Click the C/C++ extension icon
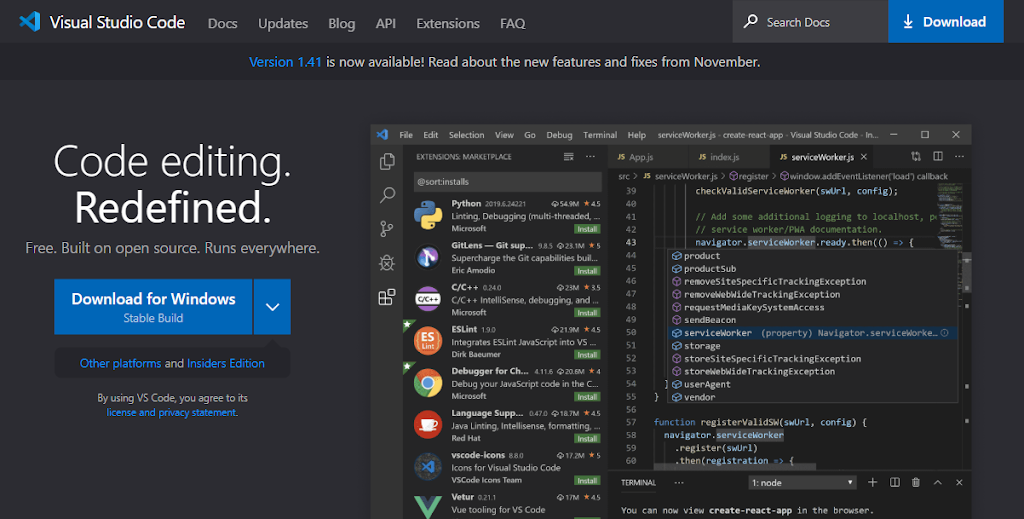1024x519 pixels. pos(428,299)
